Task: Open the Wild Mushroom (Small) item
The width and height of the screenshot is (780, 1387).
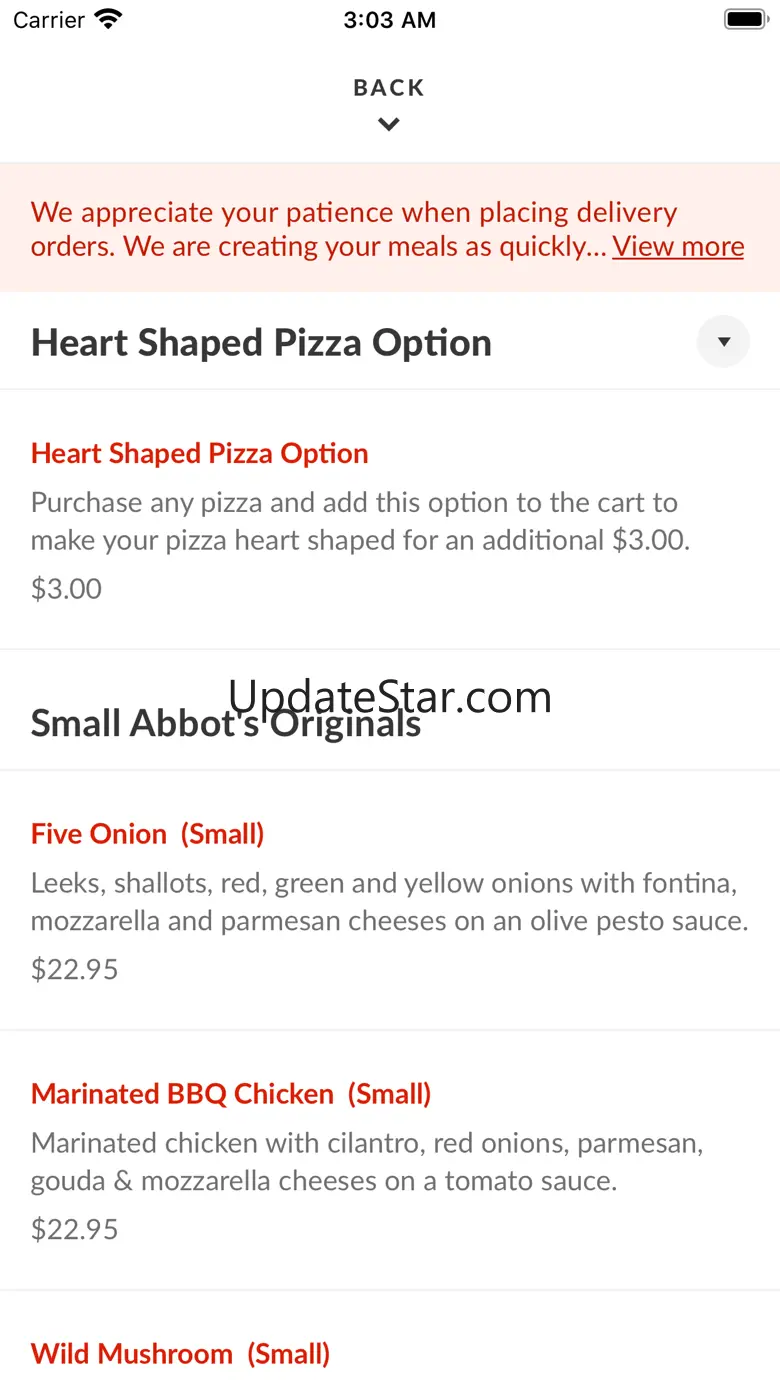Action: click(181, 1354)
